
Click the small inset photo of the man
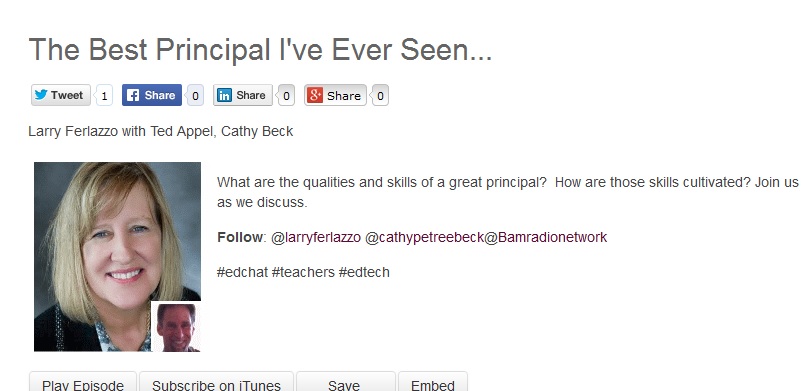176,327
